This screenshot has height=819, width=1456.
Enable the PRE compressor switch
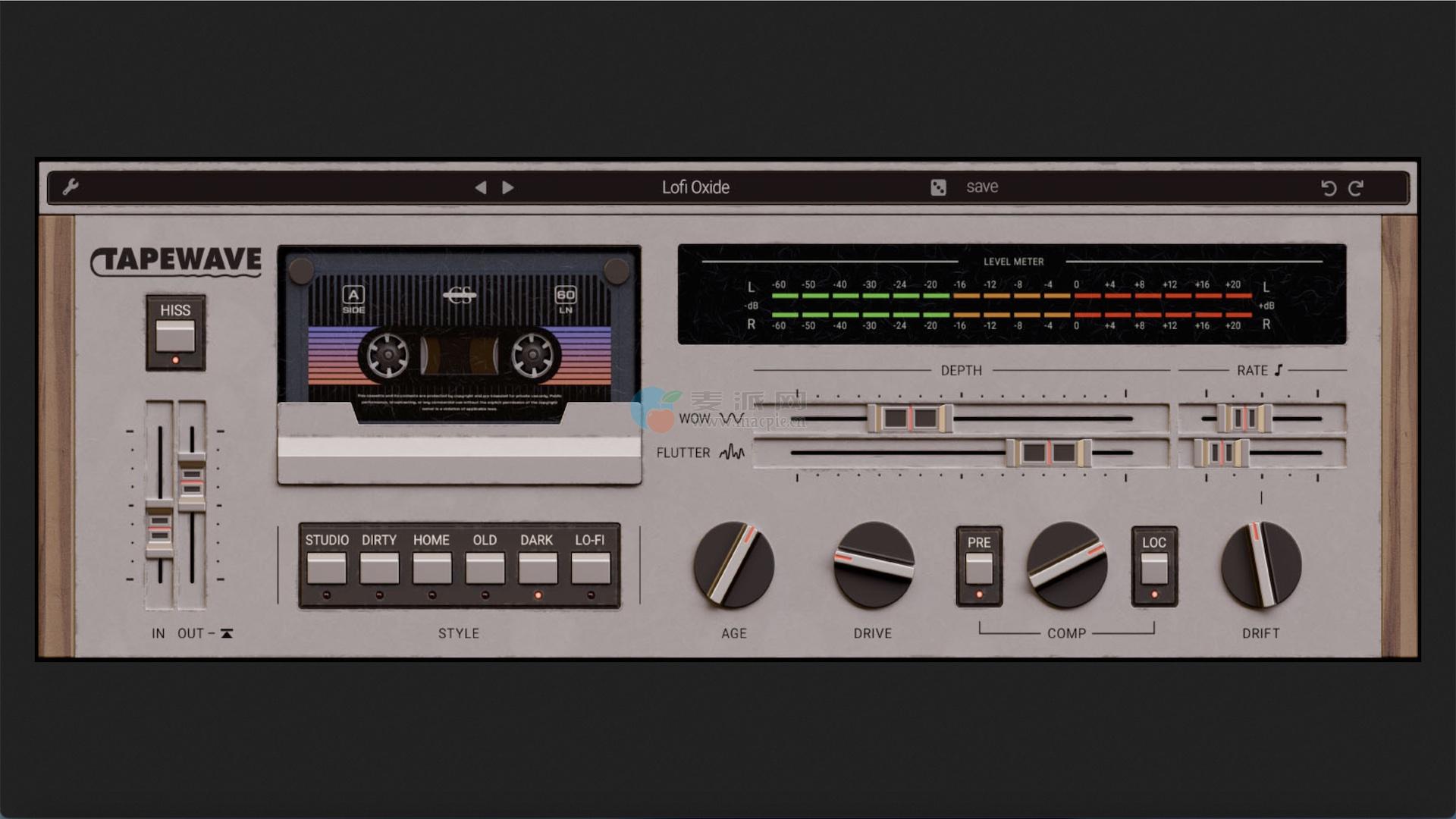point(978,568)
